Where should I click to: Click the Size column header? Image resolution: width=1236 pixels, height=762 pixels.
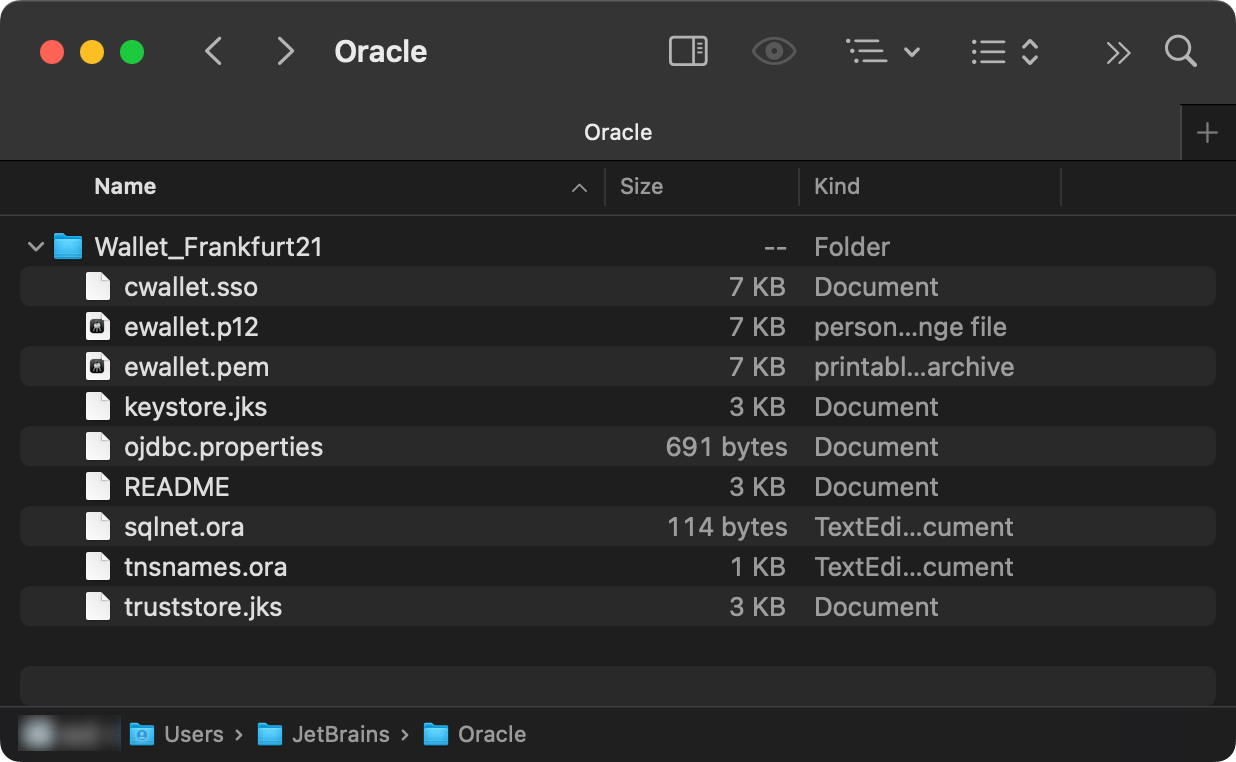coord(641,187)
